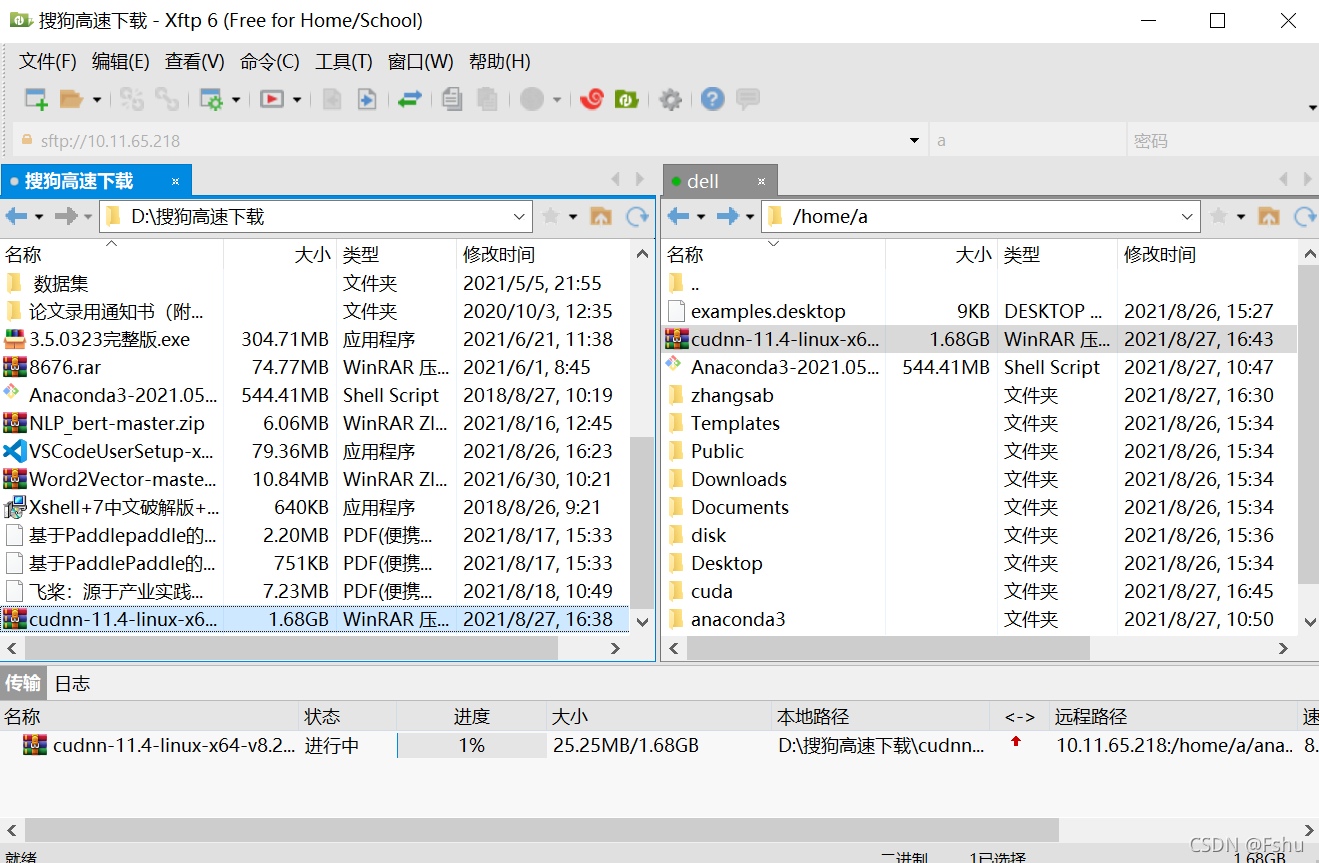This screenshot has width=1319, height=863.
Task: Click the Open Session folder icon
Action: coord(71,99)
